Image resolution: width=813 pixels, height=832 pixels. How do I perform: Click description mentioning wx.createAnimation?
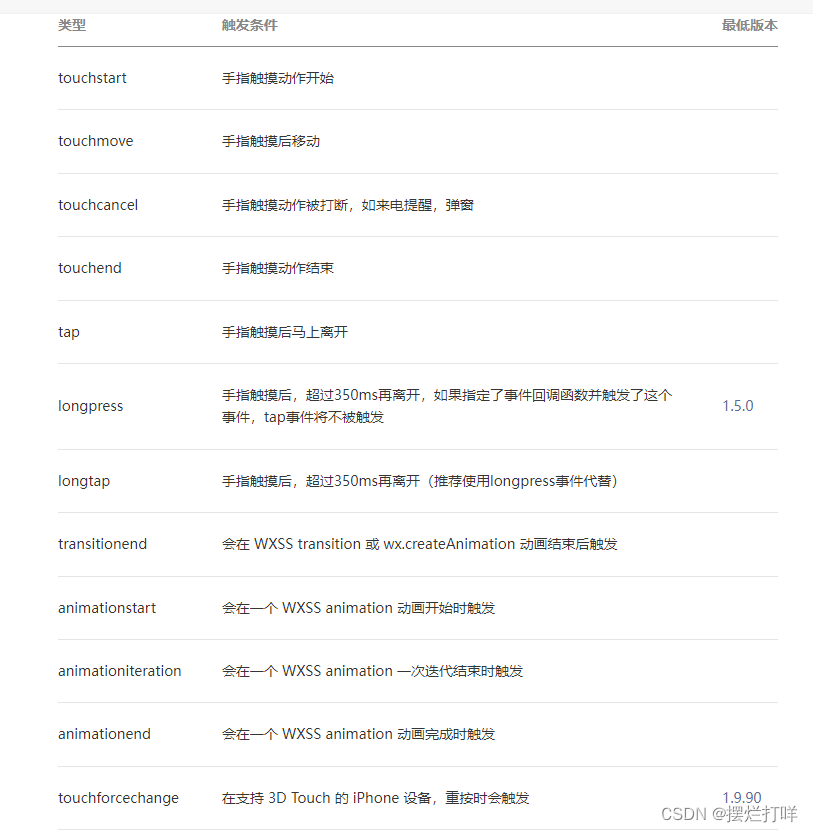click(419, 544)
